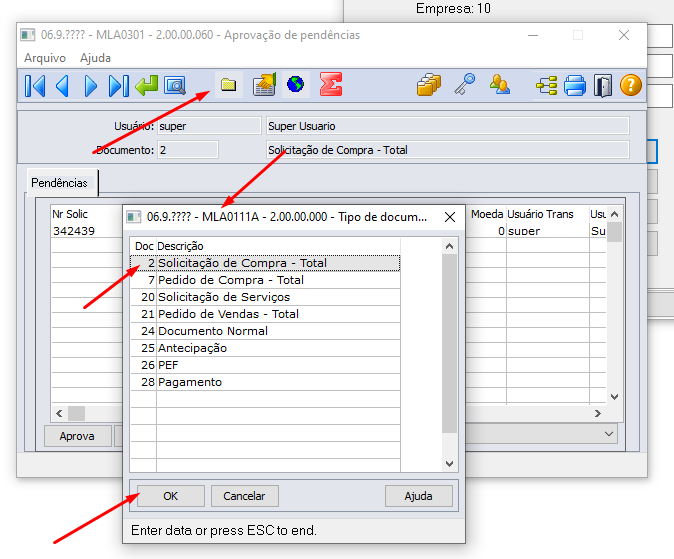This screenshot has height=559, width=674.
Task: Expand the dropdown beside Aprova row
Action: (x=609, y=434)
